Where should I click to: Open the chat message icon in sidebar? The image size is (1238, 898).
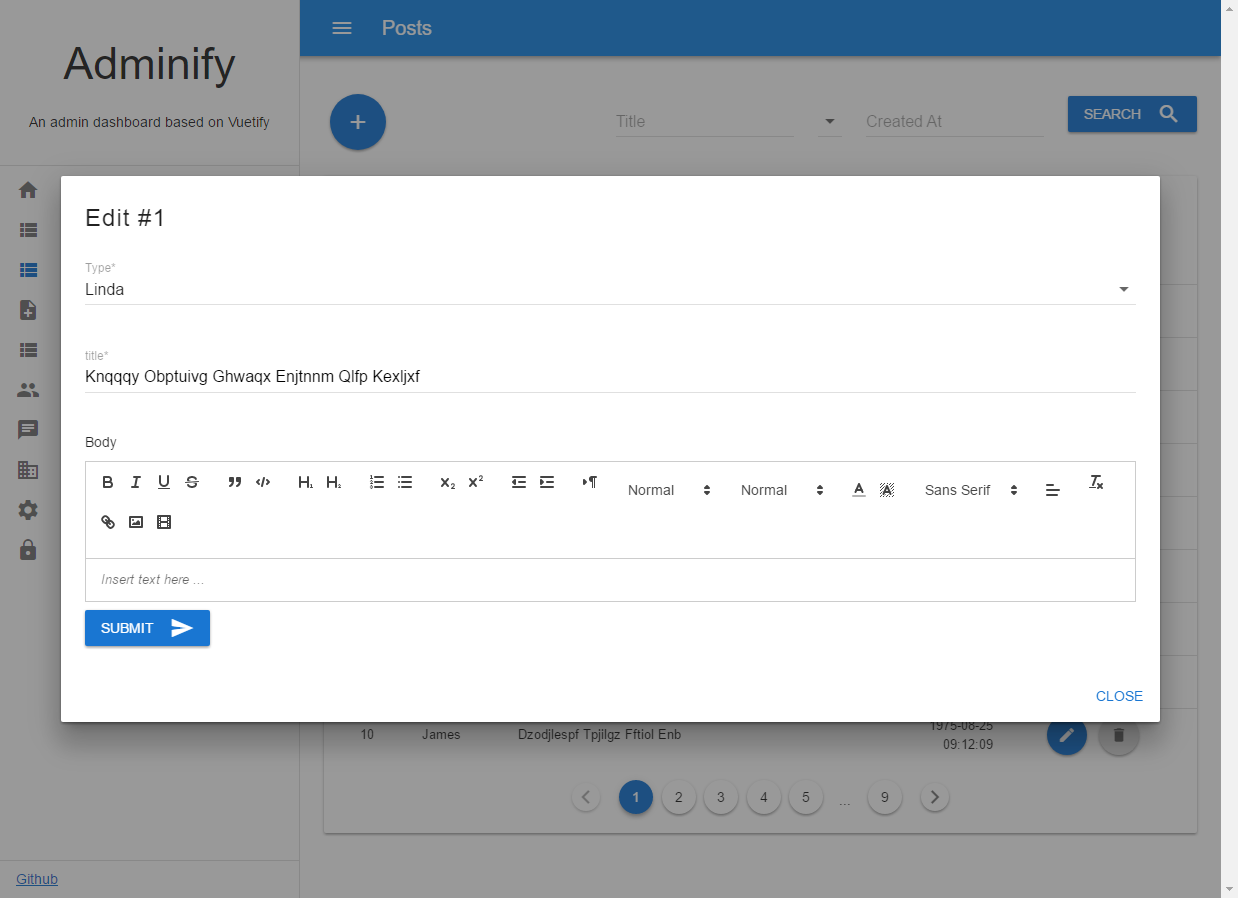pyautogui.click(x=28, y=430)
